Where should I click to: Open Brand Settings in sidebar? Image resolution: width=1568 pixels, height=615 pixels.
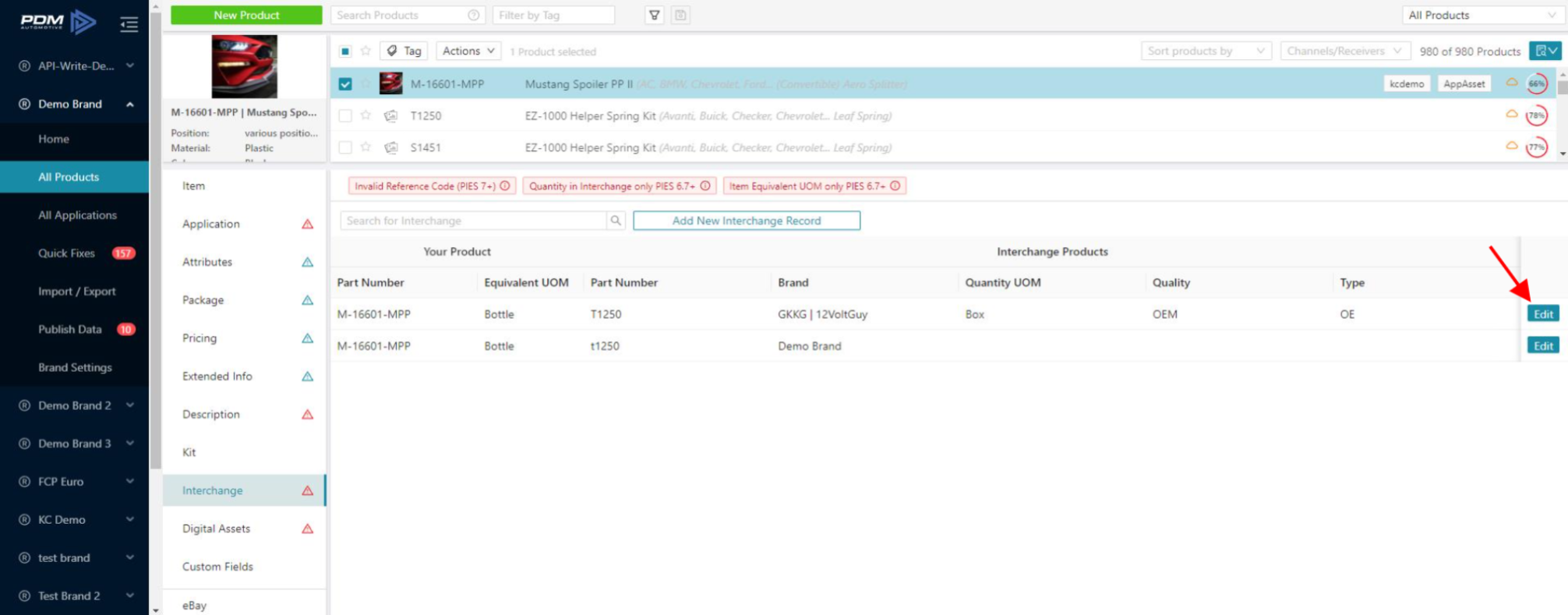[x=75, y=368]
